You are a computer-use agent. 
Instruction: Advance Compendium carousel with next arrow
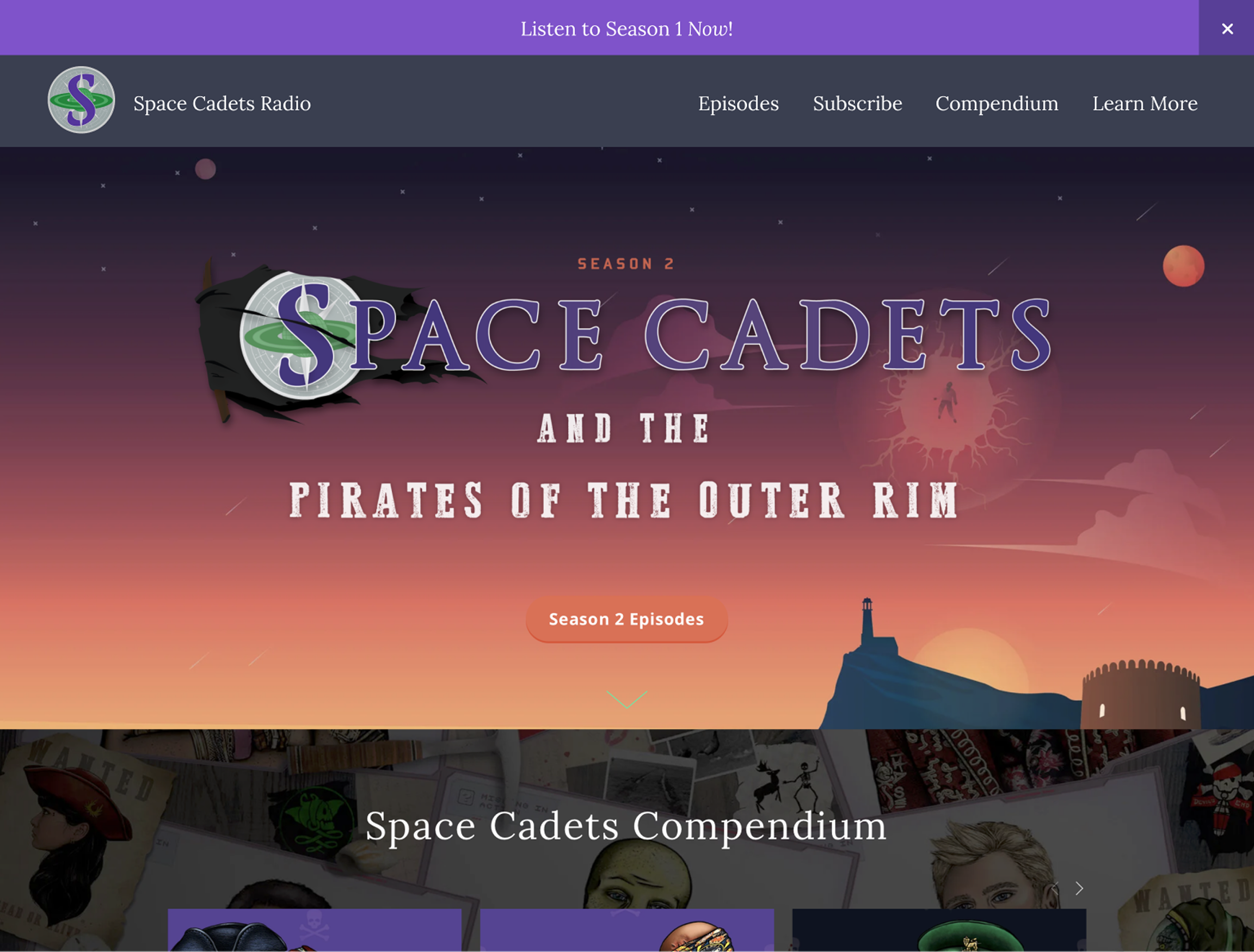pyautogui.click(x=1079, y=888)
